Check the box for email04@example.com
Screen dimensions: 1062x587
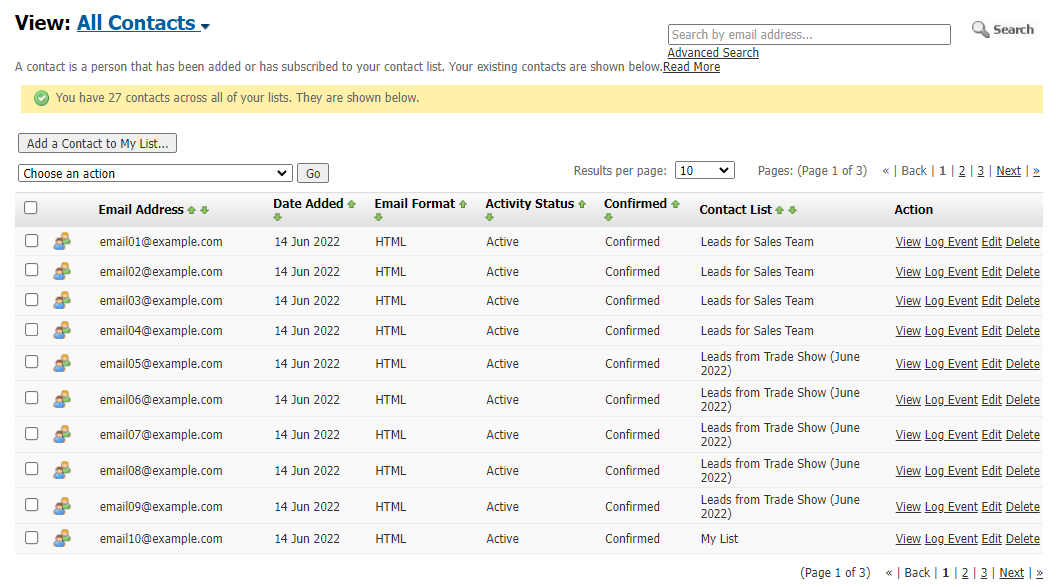(31, 329)
